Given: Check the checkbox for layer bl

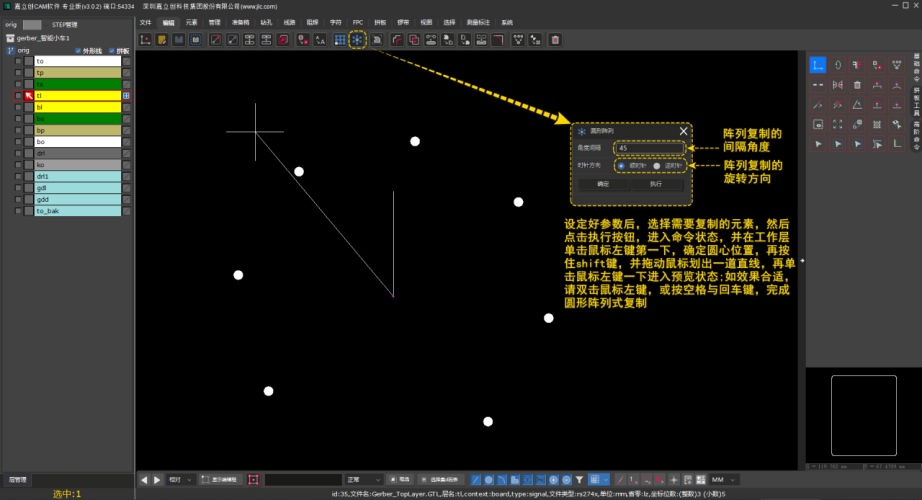Looking at the screenshot, I should coord(18,108).
